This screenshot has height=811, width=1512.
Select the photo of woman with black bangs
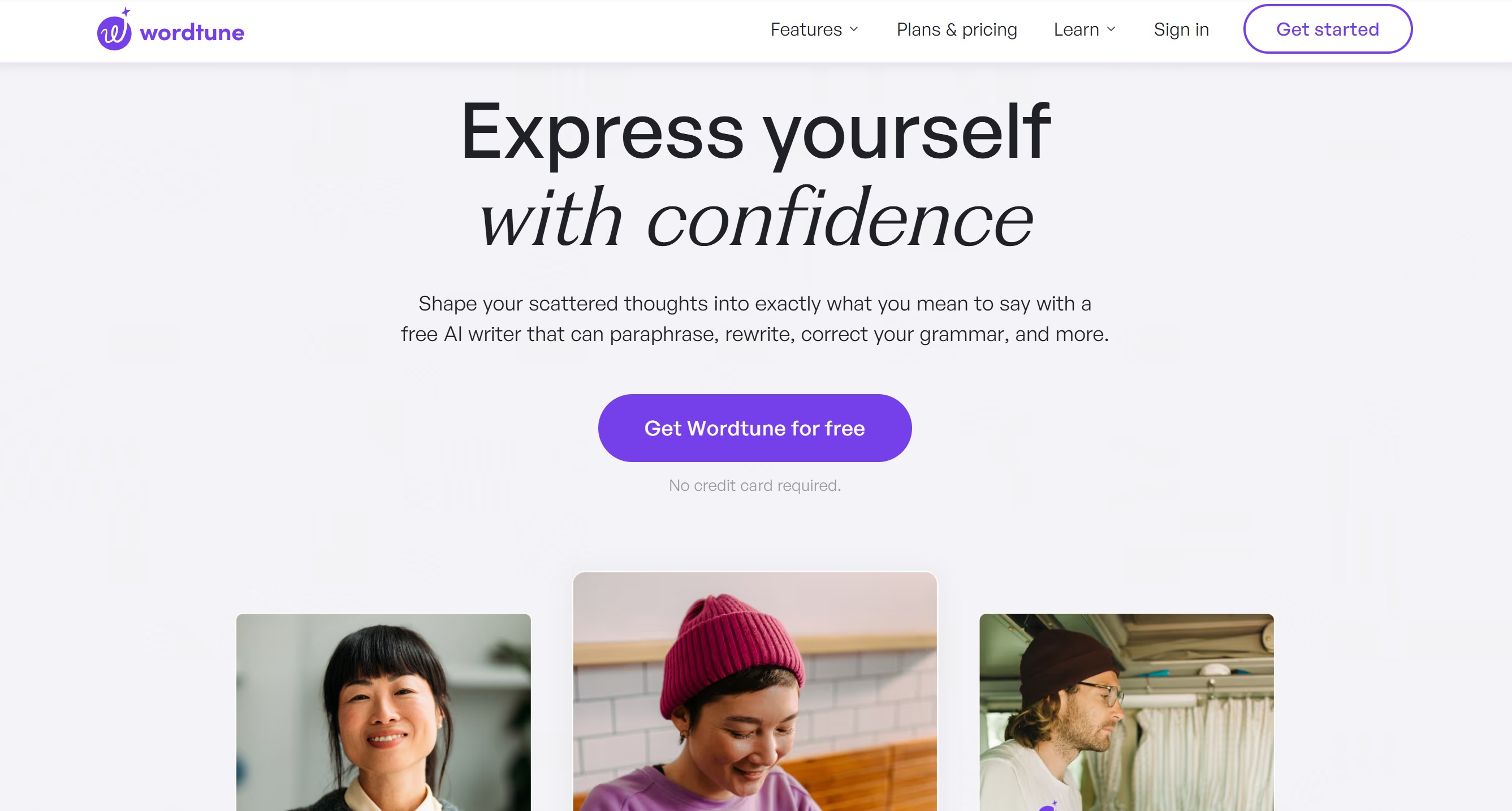383,713
